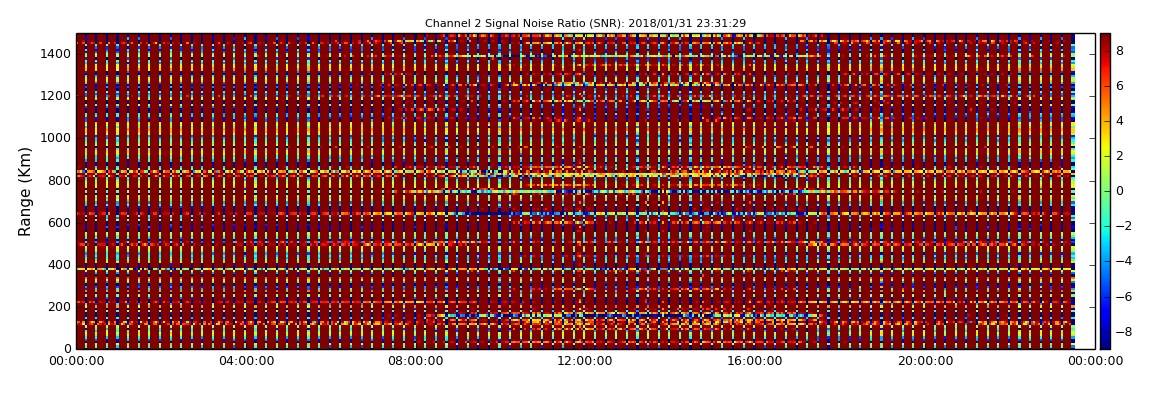Select the 12:00:00 time axis tick label
Screen dimensions: 1150x407
[585, 361]
